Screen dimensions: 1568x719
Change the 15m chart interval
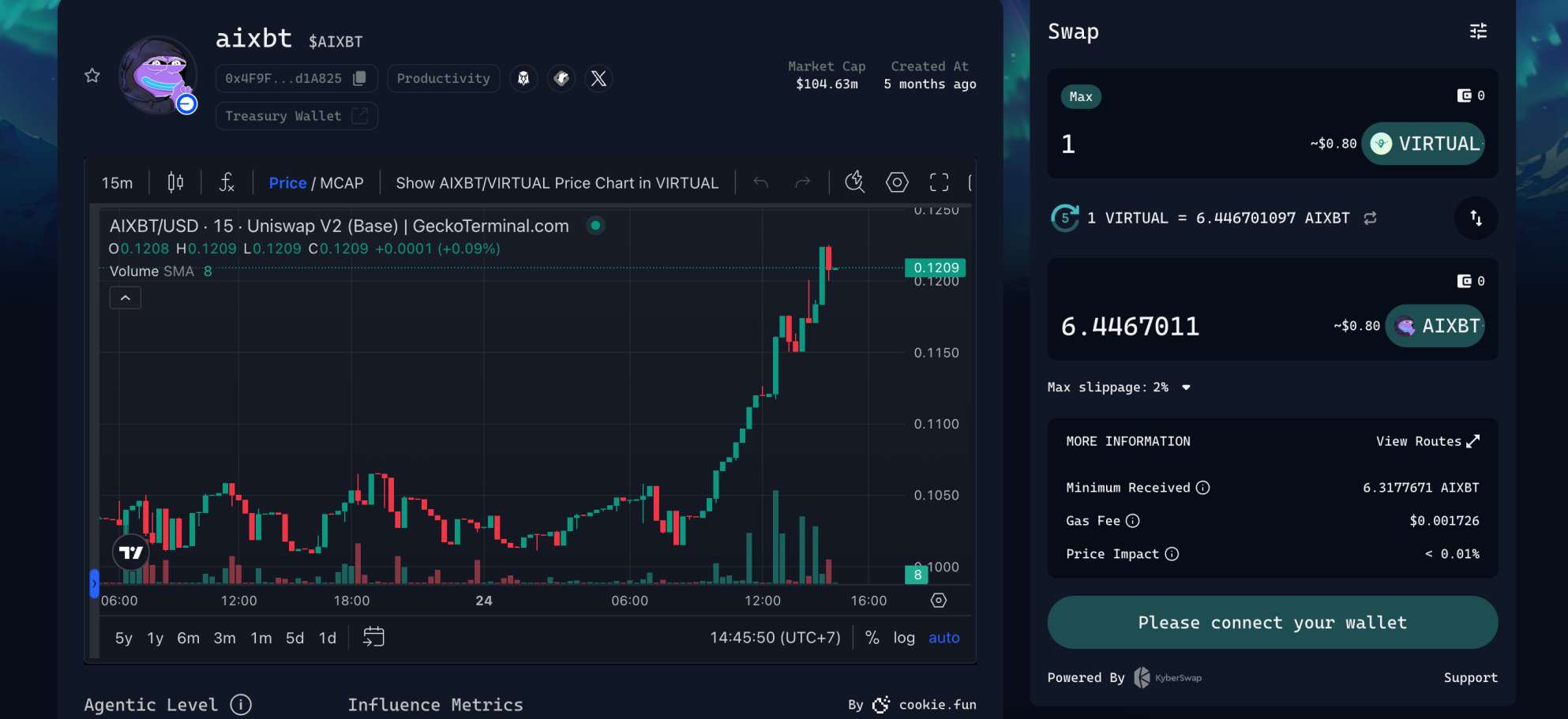[x=117, y=183]
